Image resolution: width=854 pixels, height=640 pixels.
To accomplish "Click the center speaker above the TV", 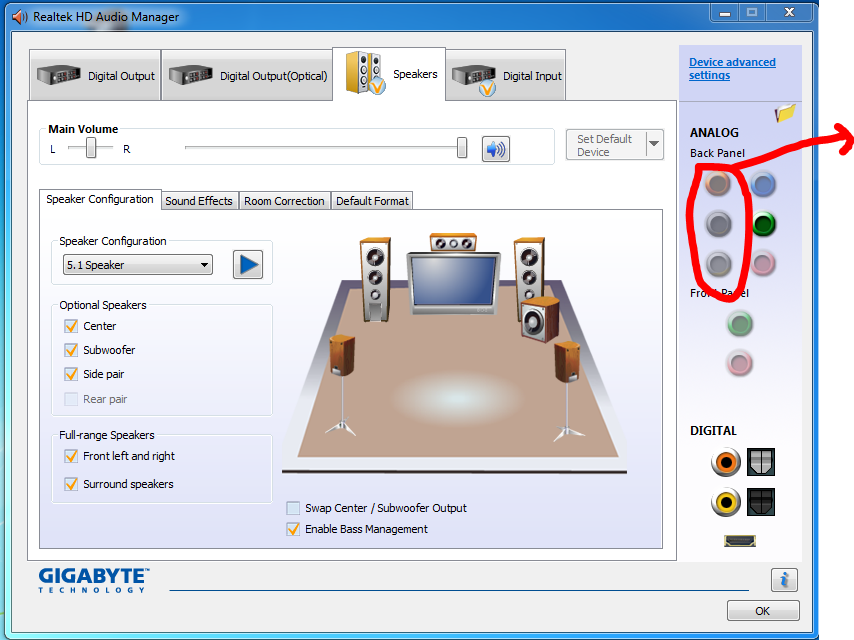I will click(453, 242).
